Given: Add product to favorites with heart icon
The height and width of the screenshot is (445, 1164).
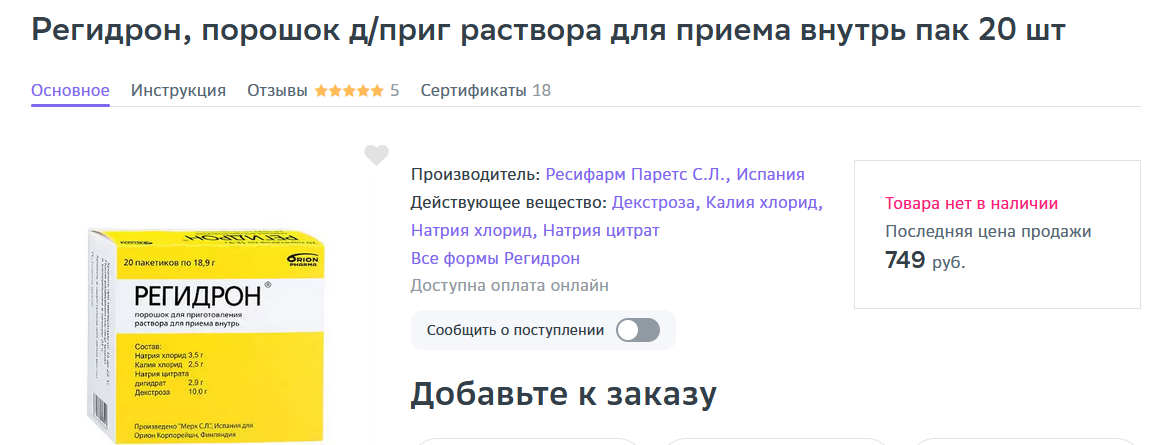Looking at the screenshot, I should pos(376,155).
